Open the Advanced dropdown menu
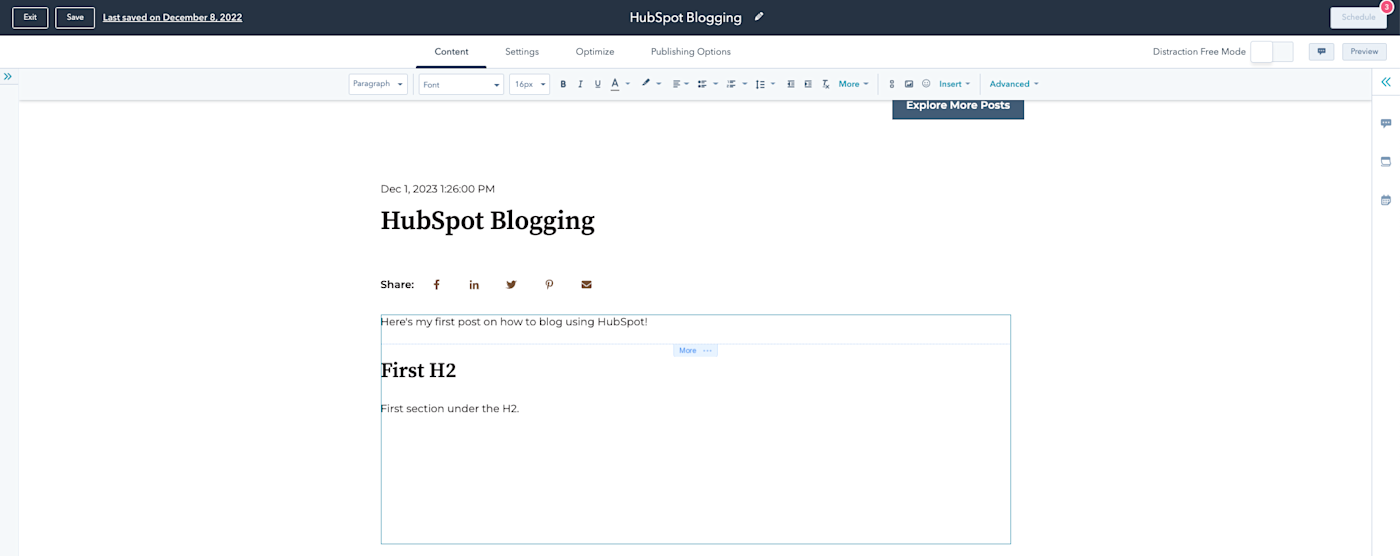Image resolution: width=1400 pixels, height=556 pixels. (x=1014, y=84)
